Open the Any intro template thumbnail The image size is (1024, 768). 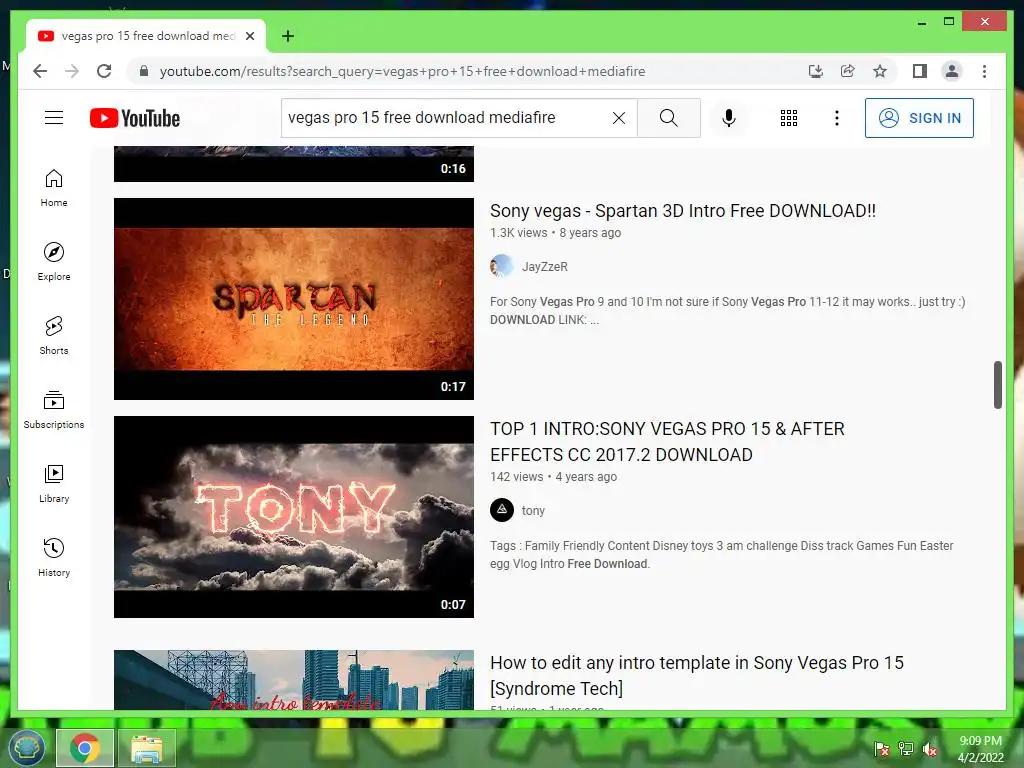coord(294,680)
